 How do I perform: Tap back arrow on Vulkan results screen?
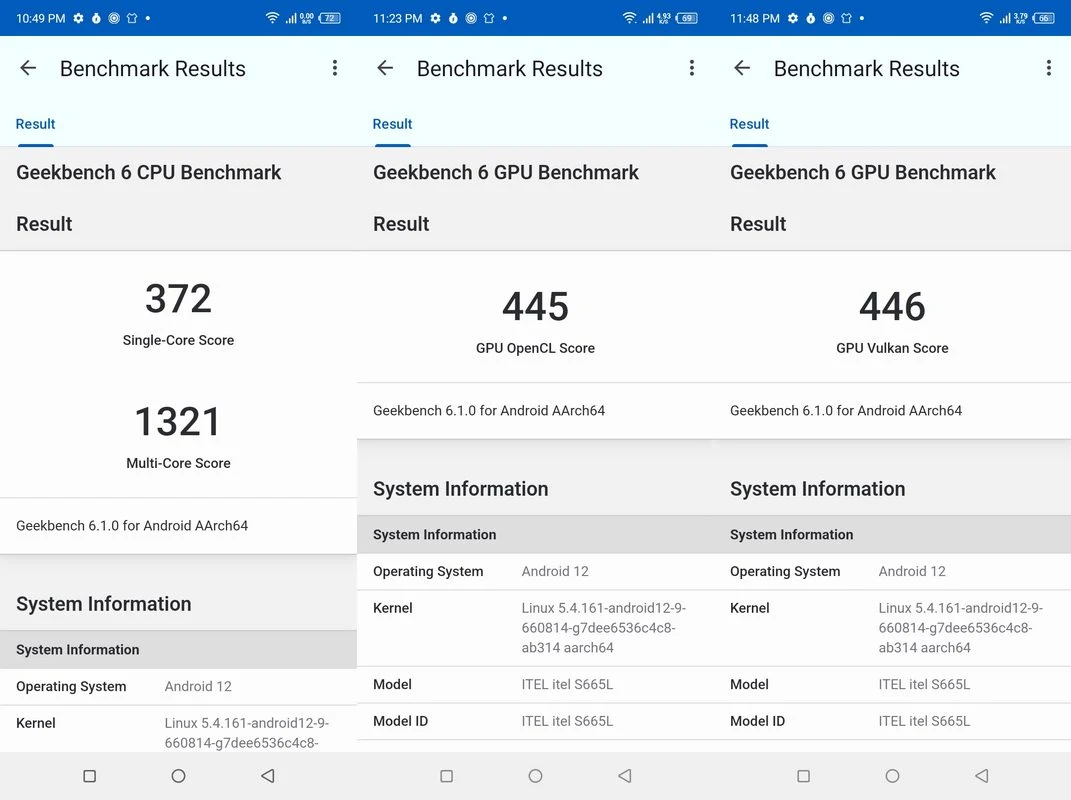[x=742, y=68]
